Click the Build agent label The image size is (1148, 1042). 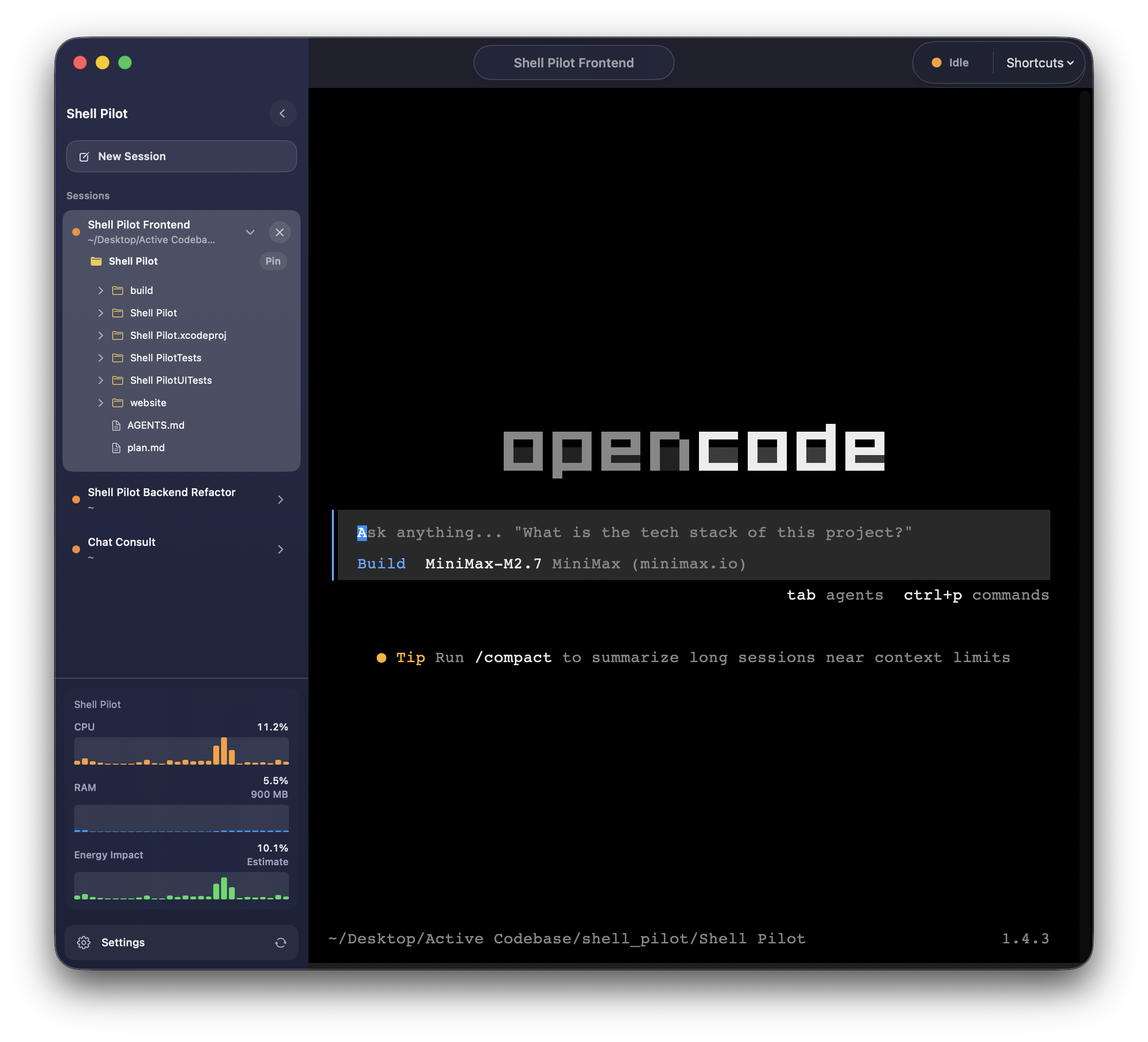tap(381, 563)
